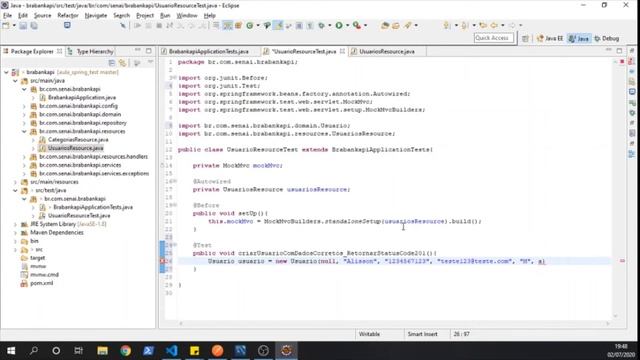The width and height of the screenshot is (640, 360).
Task: Click the error marker on line 26
Action: (162, 261)
